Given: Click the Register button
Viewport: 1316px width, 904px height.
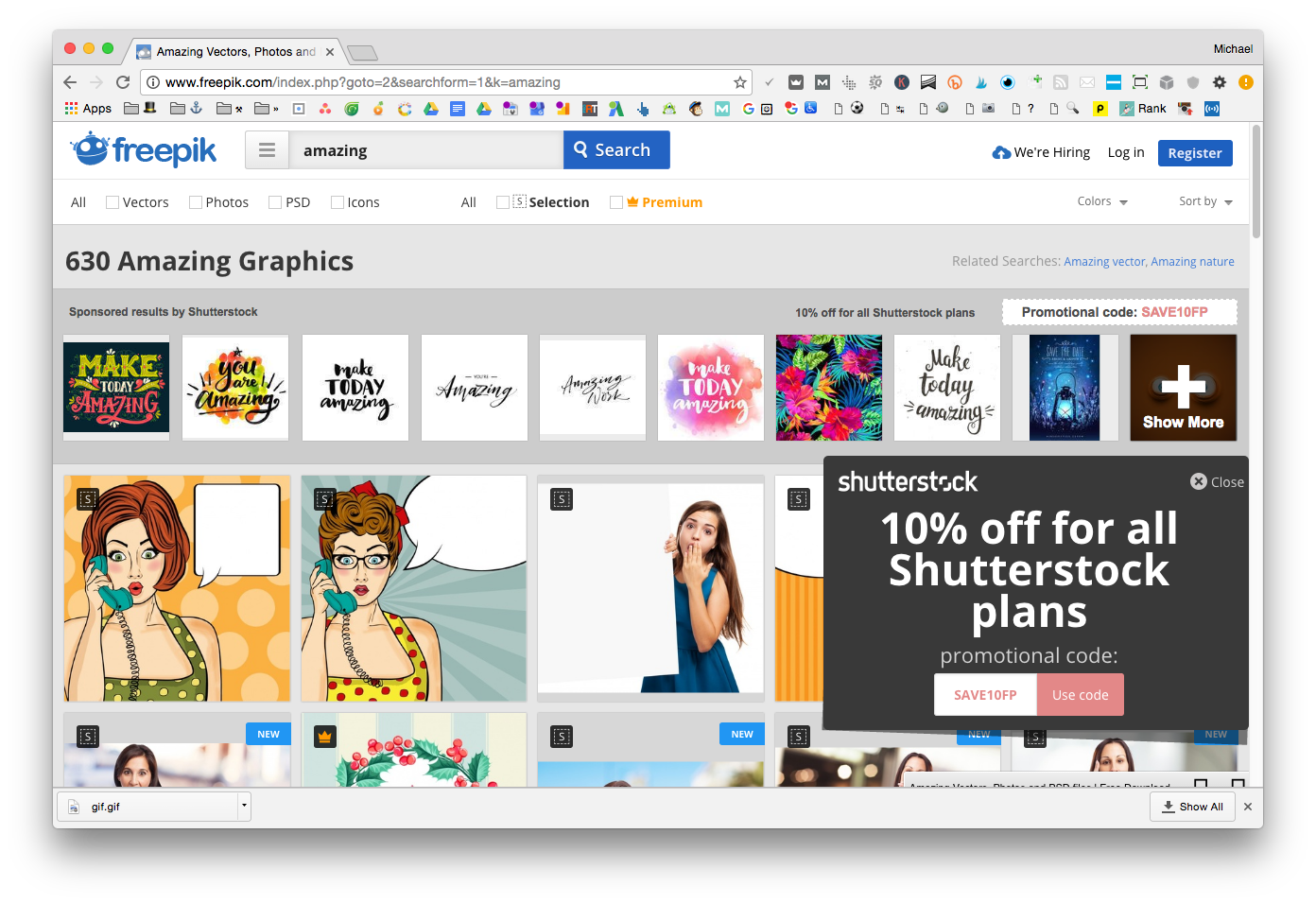Looking at the screenshot, I should click(1195, 153).
